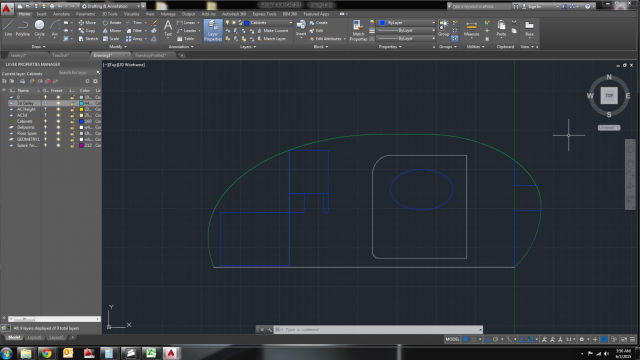Click color swatch of Space for layer
Viewport: 640px width, 360px height.
click(81, 145)
